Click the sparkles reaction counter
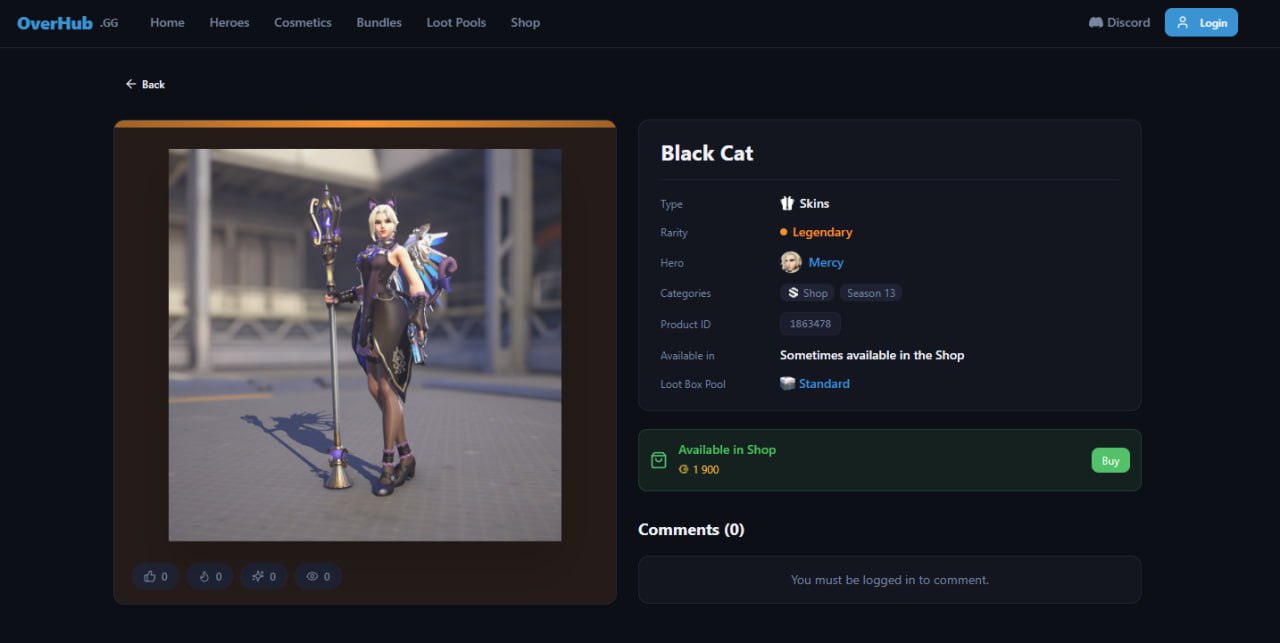The image size is (1280, 643). tap(264, 576)
